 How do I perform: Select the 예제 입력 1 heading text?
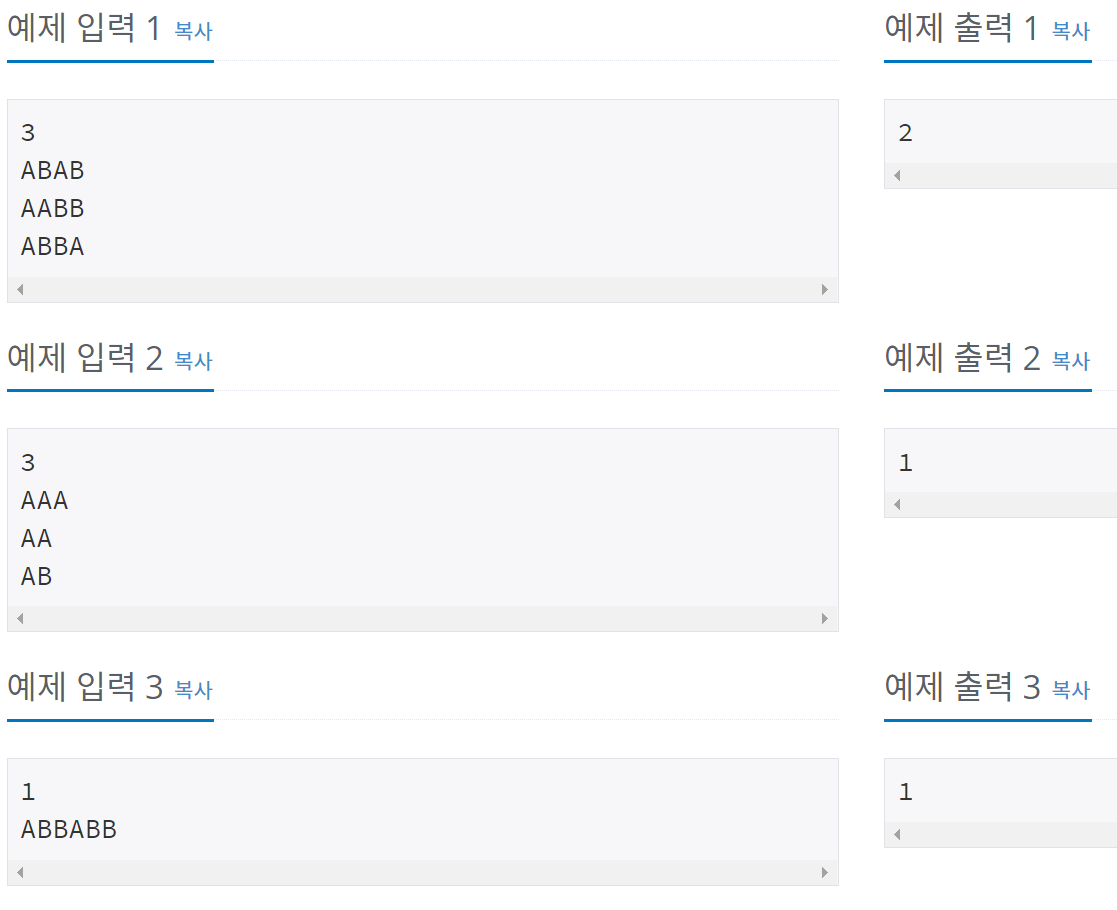pyautogui.click(x=80, y=29)
